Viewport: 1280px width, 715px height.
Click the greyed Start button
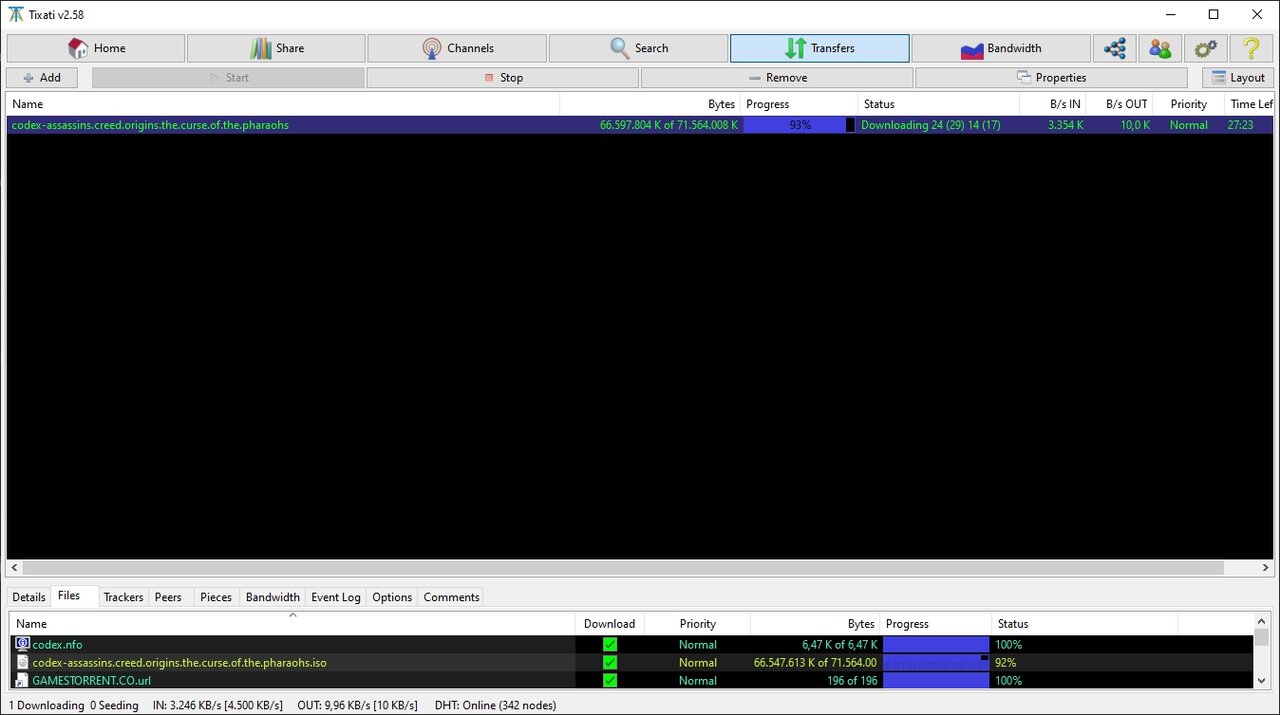click(x=228, y=77)
